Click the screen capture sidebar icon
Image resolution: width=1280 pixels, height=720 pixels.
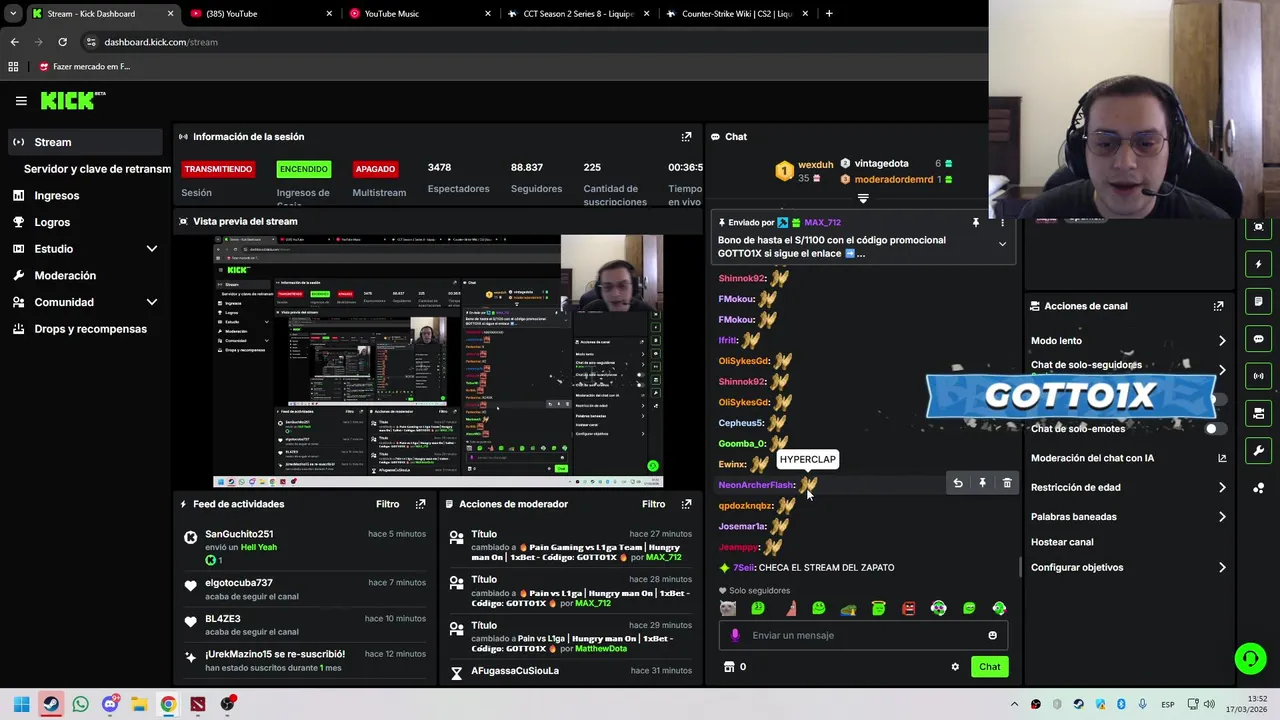click(x=1258, y=227)
